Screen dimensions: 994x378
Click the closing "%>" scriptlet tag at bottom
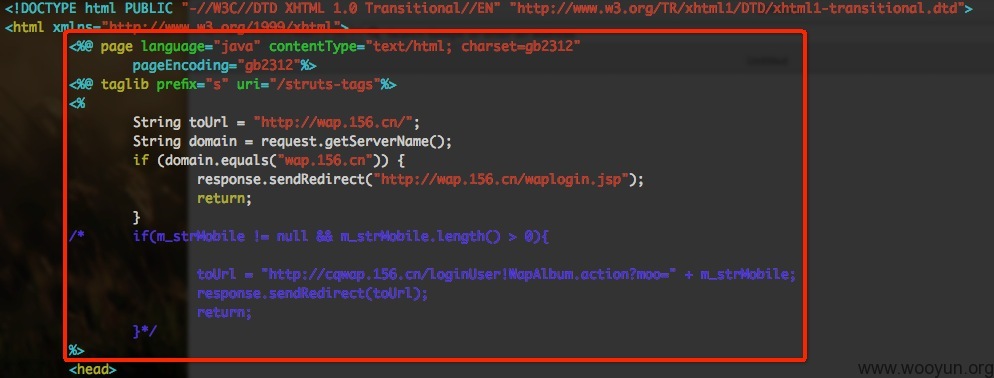pyautogui.click(x=77, y=350)
